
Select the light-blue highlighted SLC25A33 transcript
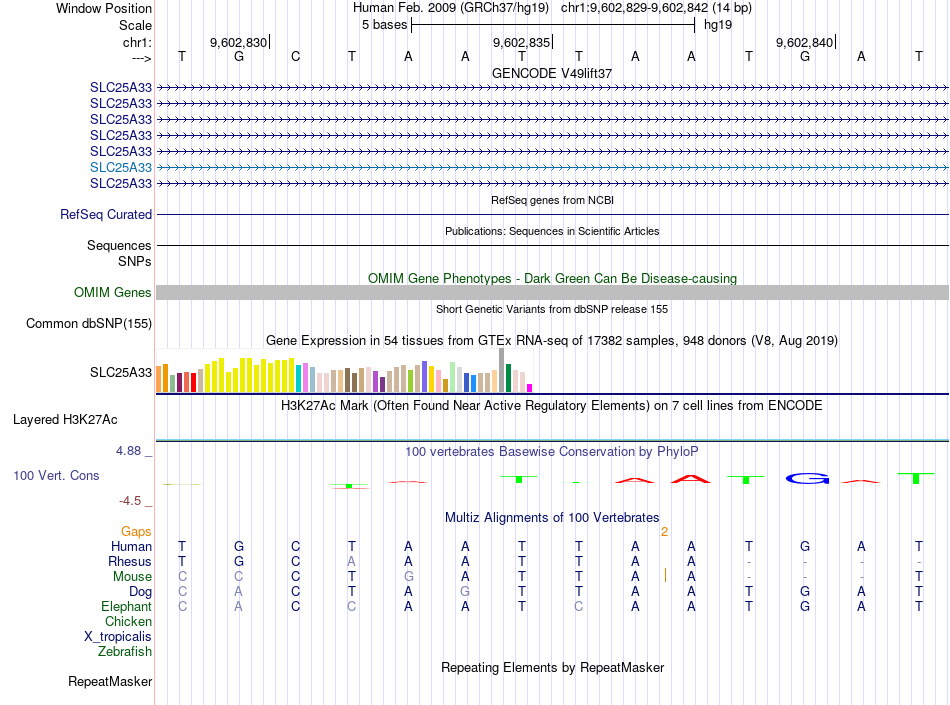[x=121, y=167]
